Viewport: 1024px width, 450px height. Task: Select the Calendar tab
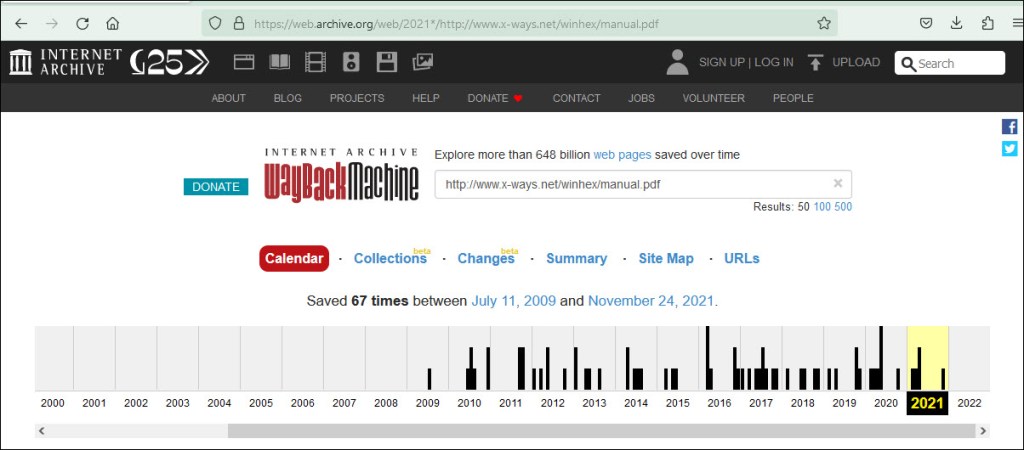pos(294,259)
